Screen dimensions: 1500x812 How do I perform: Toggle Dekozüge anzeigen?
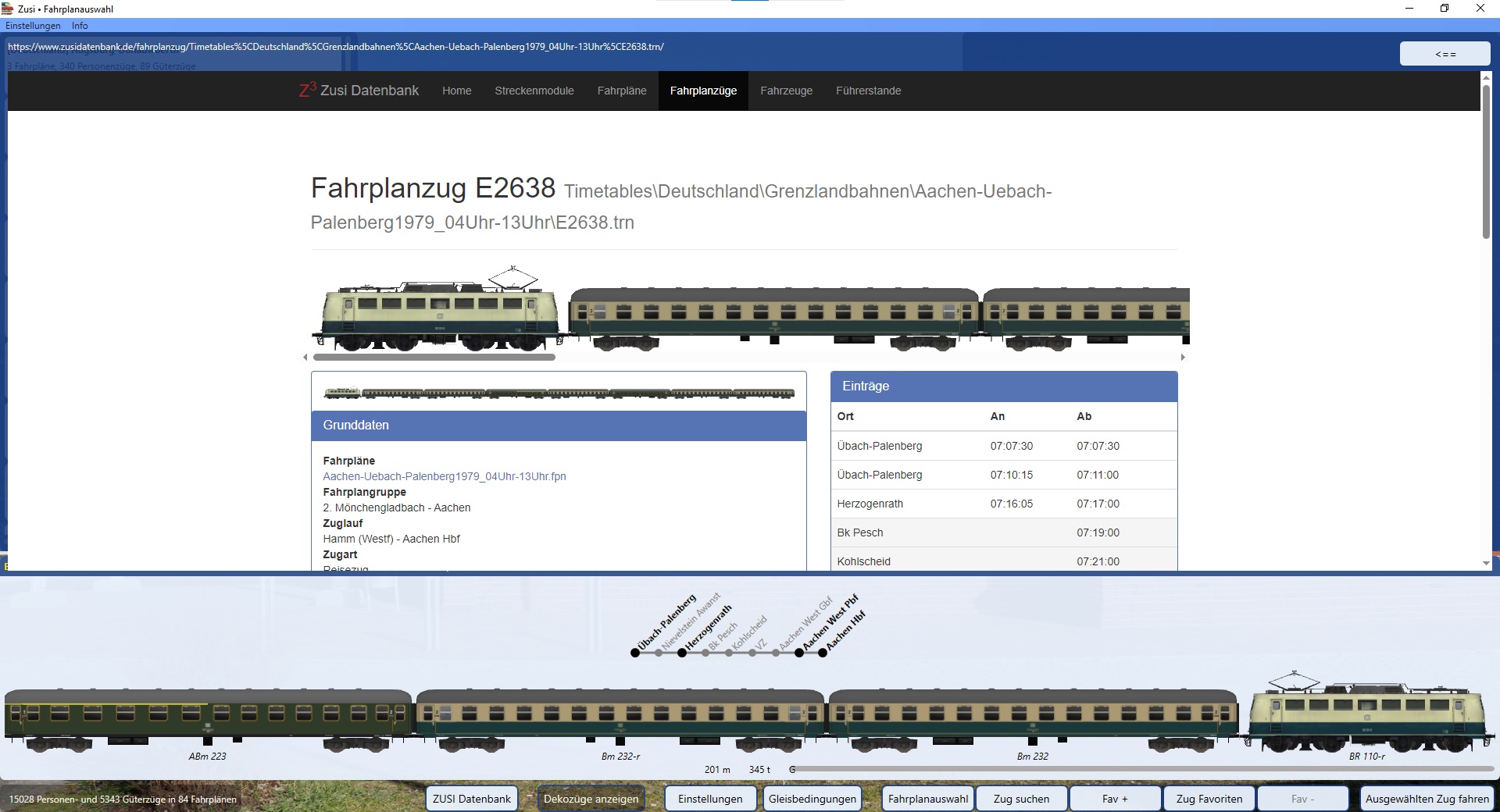tap(591, 799)
